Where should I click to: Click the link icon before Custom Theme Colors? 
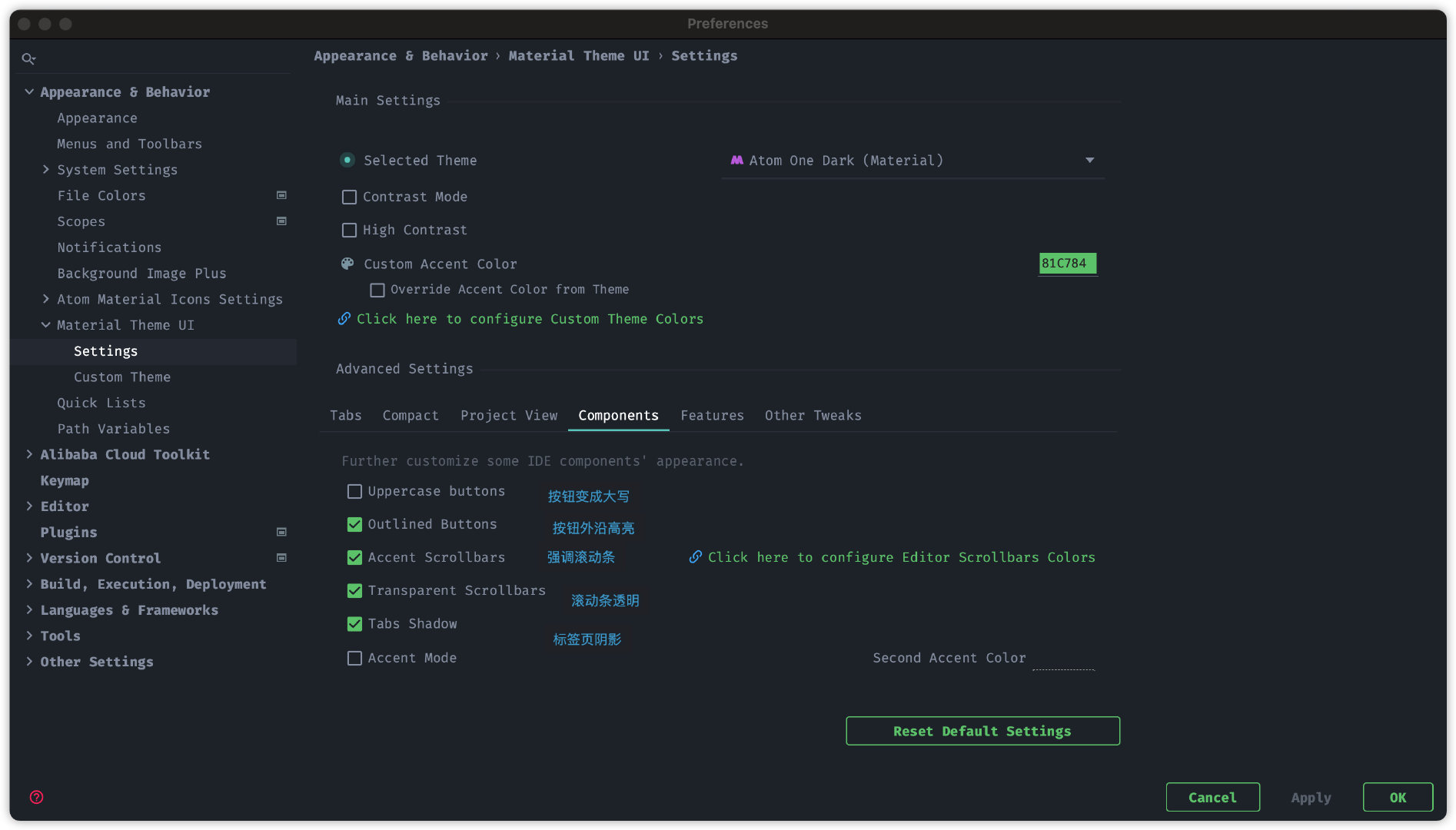[x=344, y=318]
